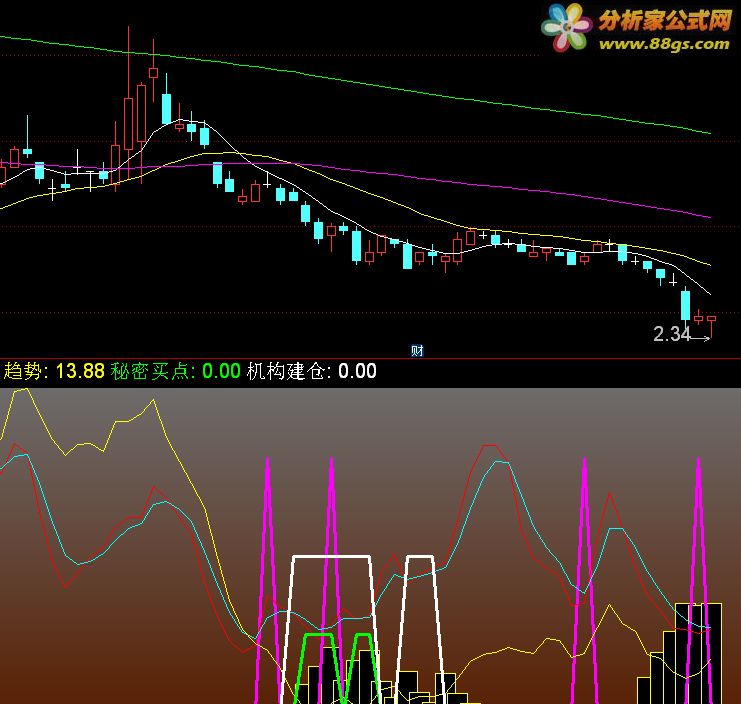The height and width of the screenshot is (704, 741).
Task: Click the 秘密买点: 0.00 indicator label
Action: [x=176, y=371]
